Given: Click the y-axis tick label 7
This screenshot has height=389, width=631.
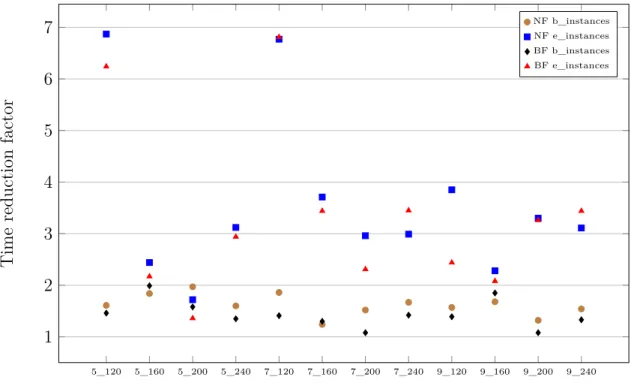Looking at the screenshot, I should click(48, 27).
